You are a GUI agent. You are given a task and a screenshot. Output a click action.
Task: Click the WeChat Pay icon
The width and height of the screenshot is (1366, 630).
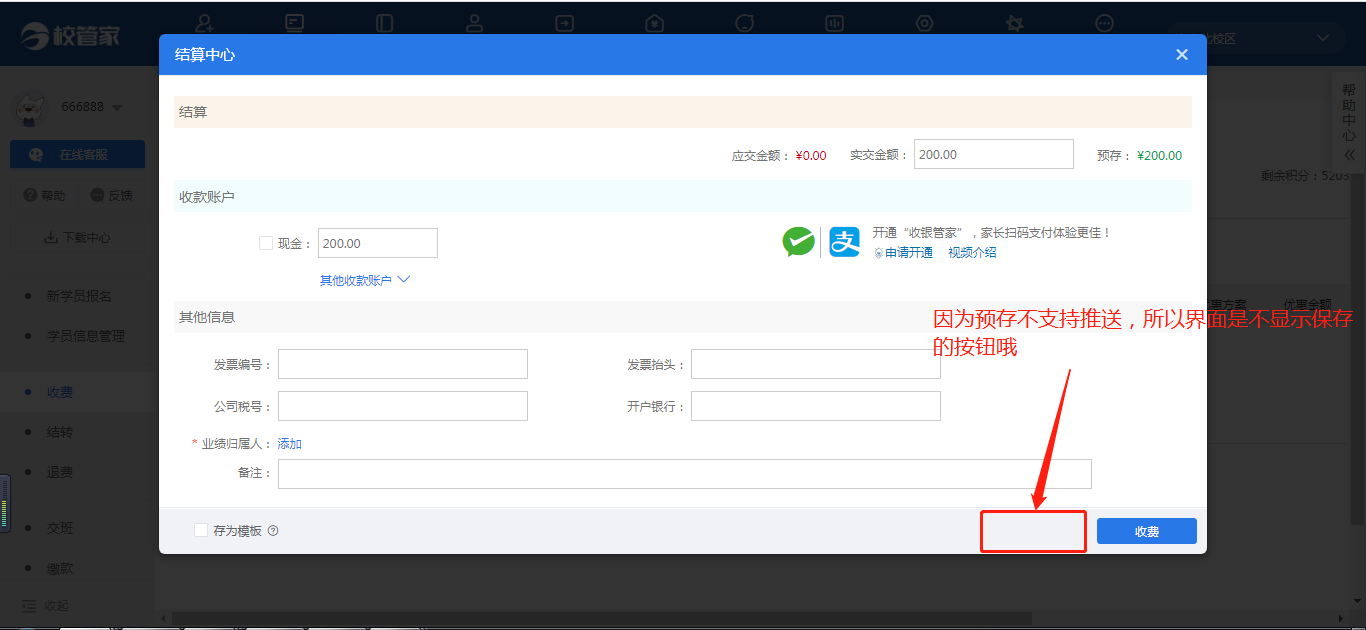click(x=798, y=242)
